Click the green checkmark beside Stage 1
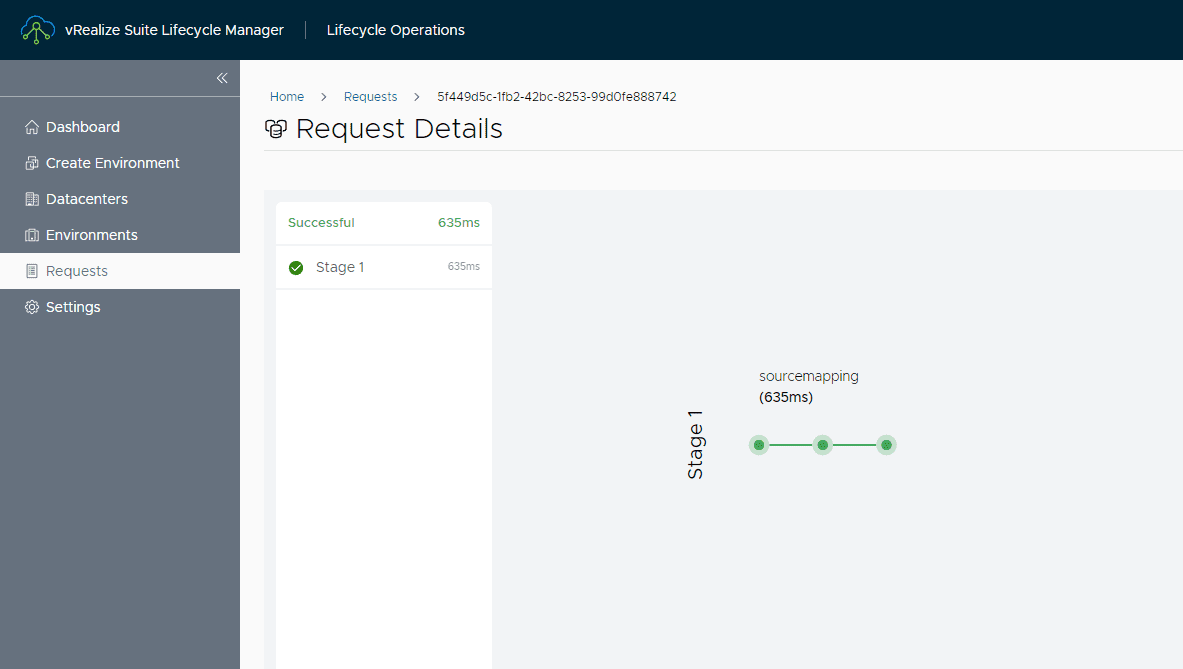Screen dimensions: 1183x669 (295, 268)
